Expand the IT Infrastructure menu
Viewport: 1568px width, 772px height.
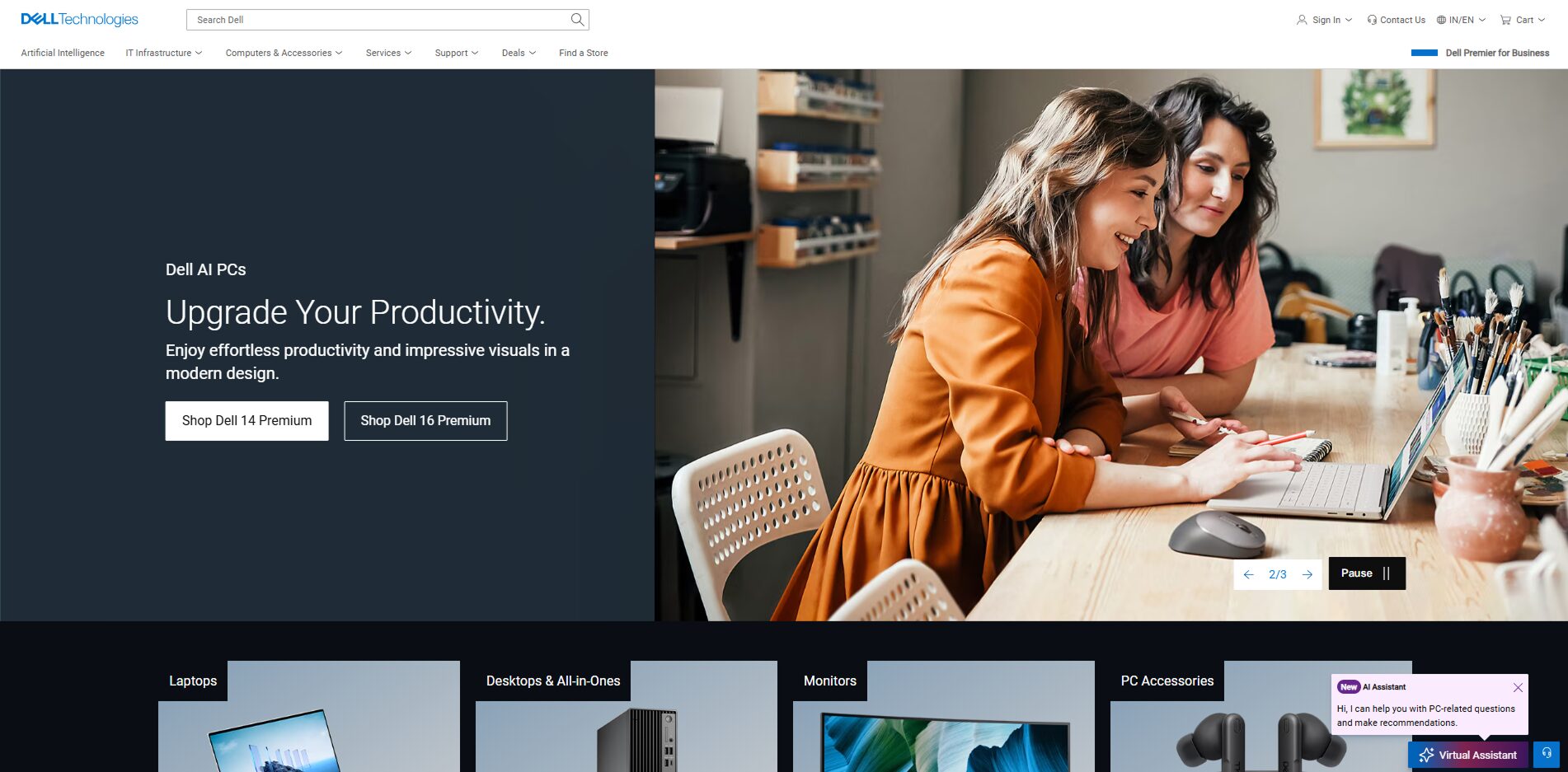[x=163, y=53]
